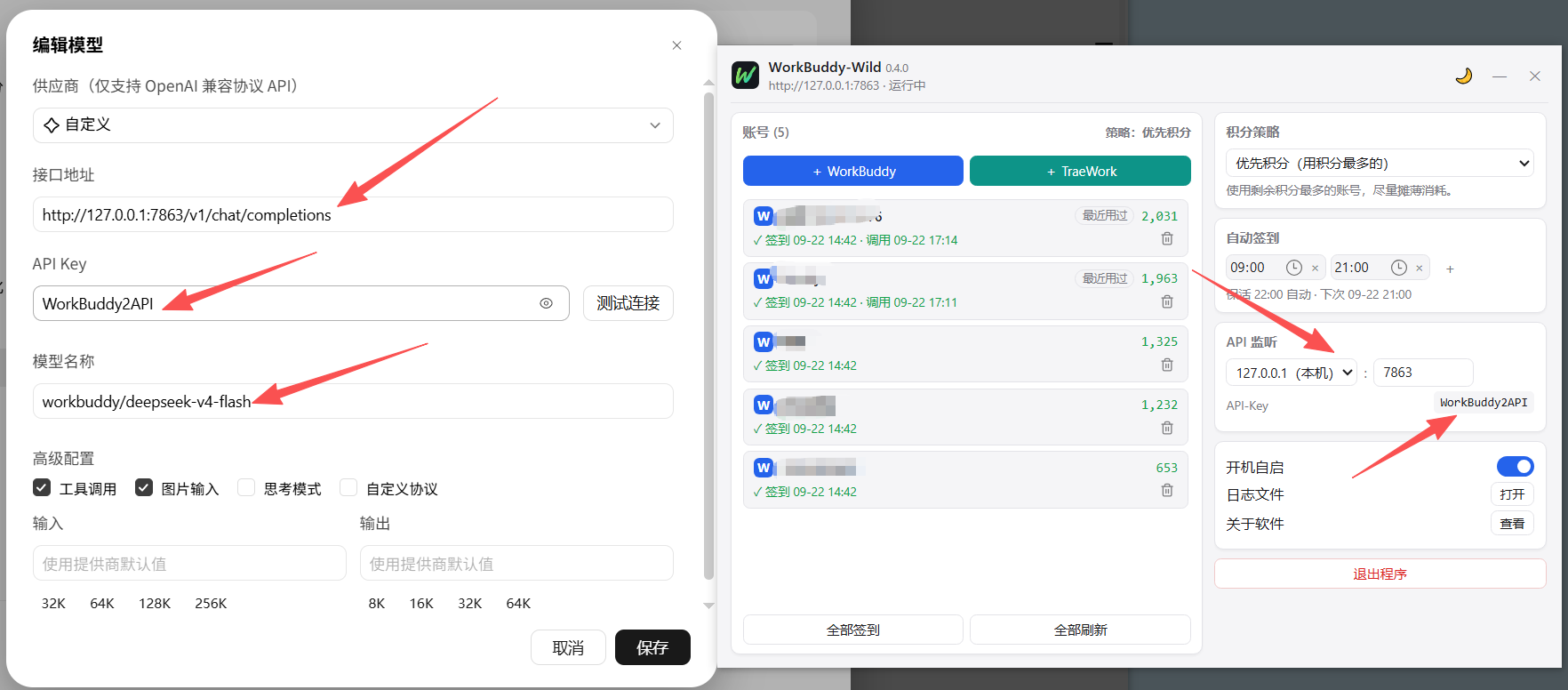
Task: Click 取消 to cancel editing
Action: [x=568, y=647]
